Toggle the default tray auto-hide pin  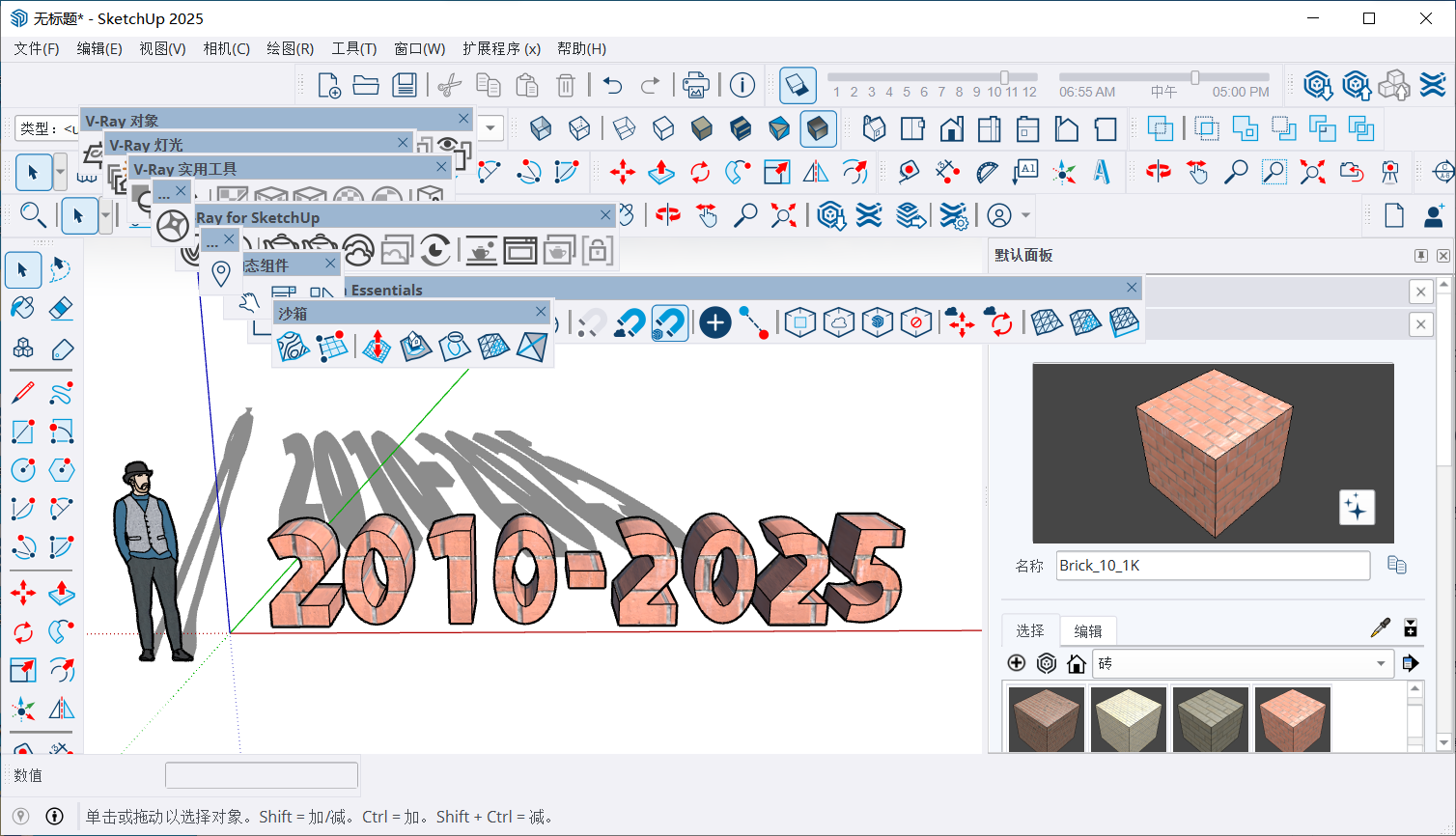point(1421,256)
